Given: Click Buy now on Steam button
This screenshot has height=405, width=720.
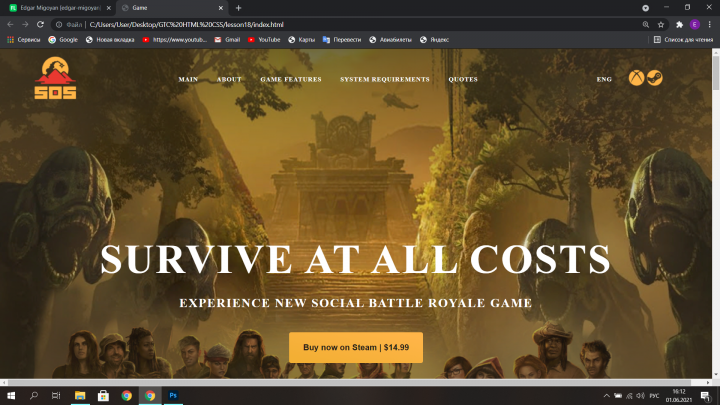Looking at the screenshot, I should (x=356, y=348).
